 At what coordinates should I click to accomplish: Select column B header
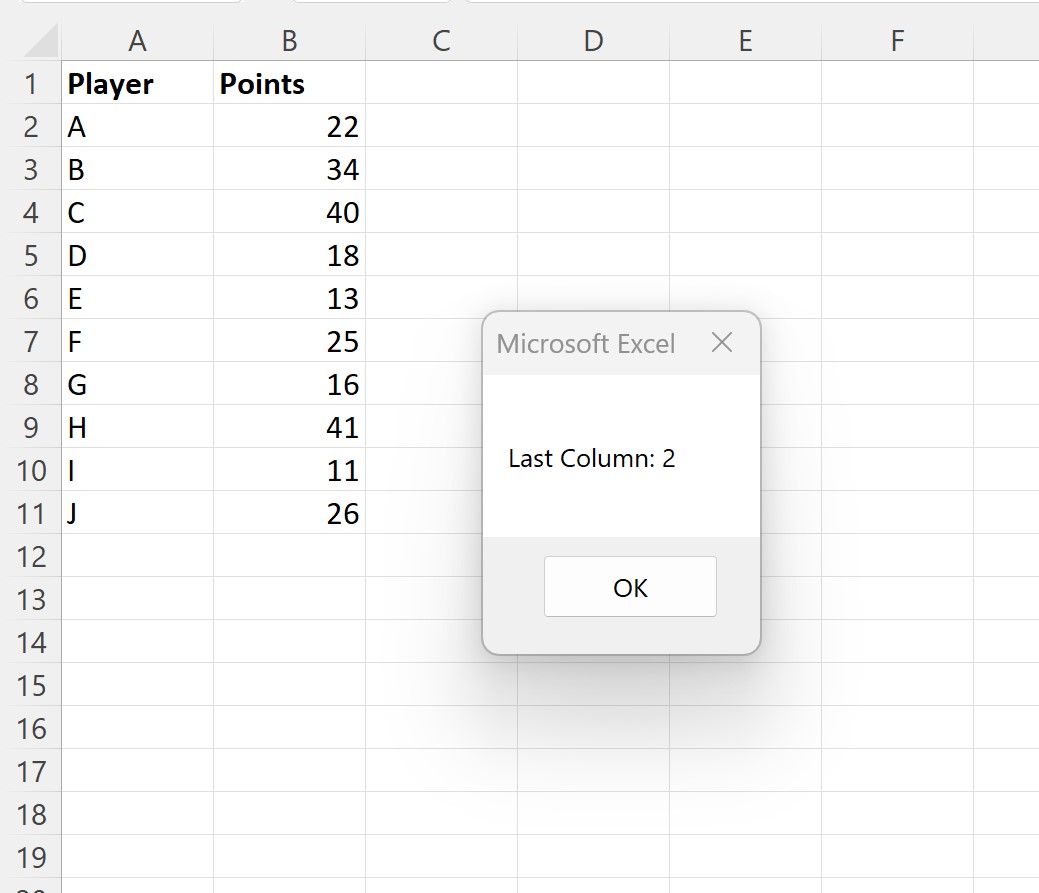(289, 41)
